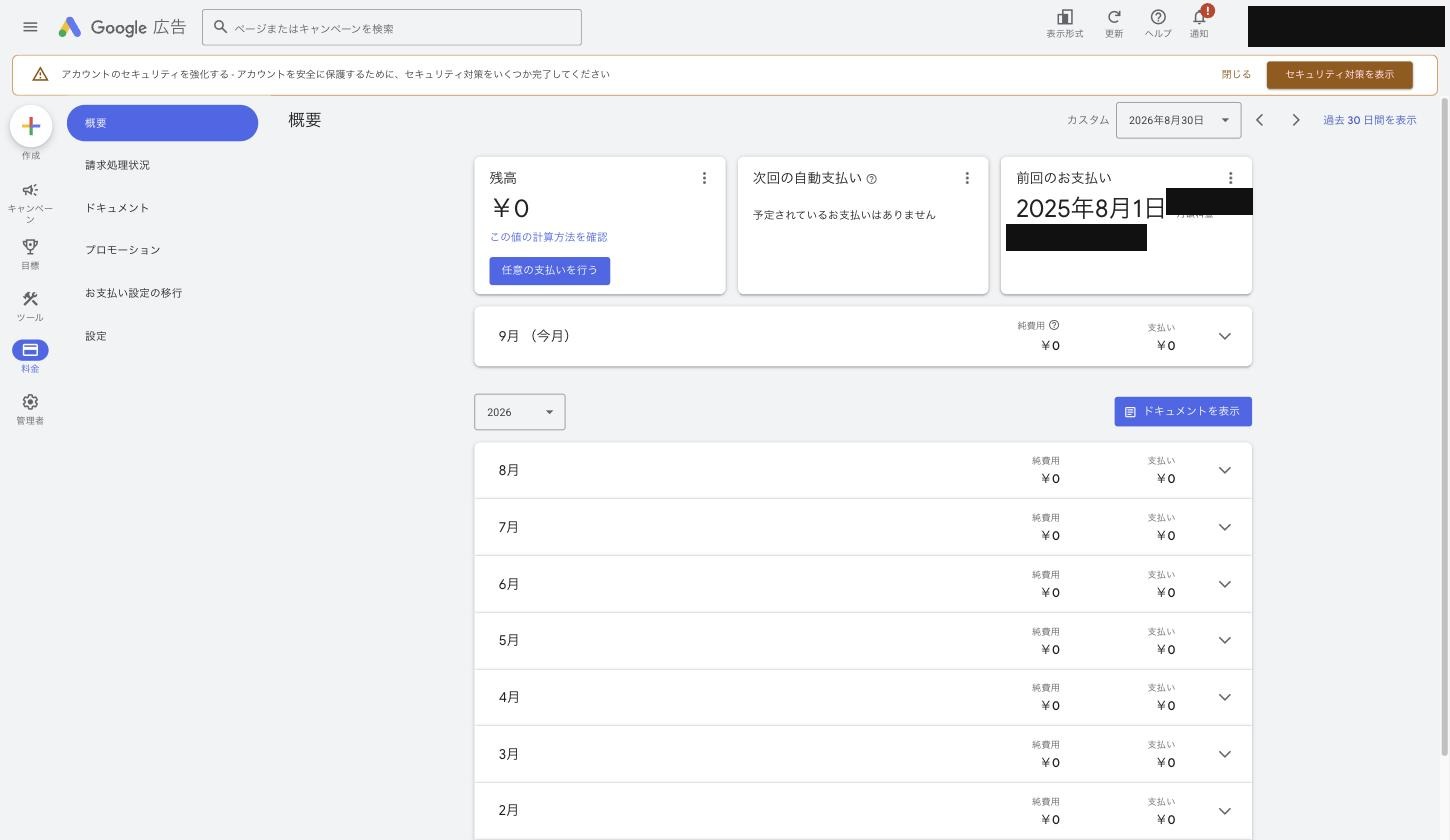Open the 前回のお支払い card three-dot menu
Image resolution: width=1450 pixels, height=840 pixels.
click(1230, 178)
